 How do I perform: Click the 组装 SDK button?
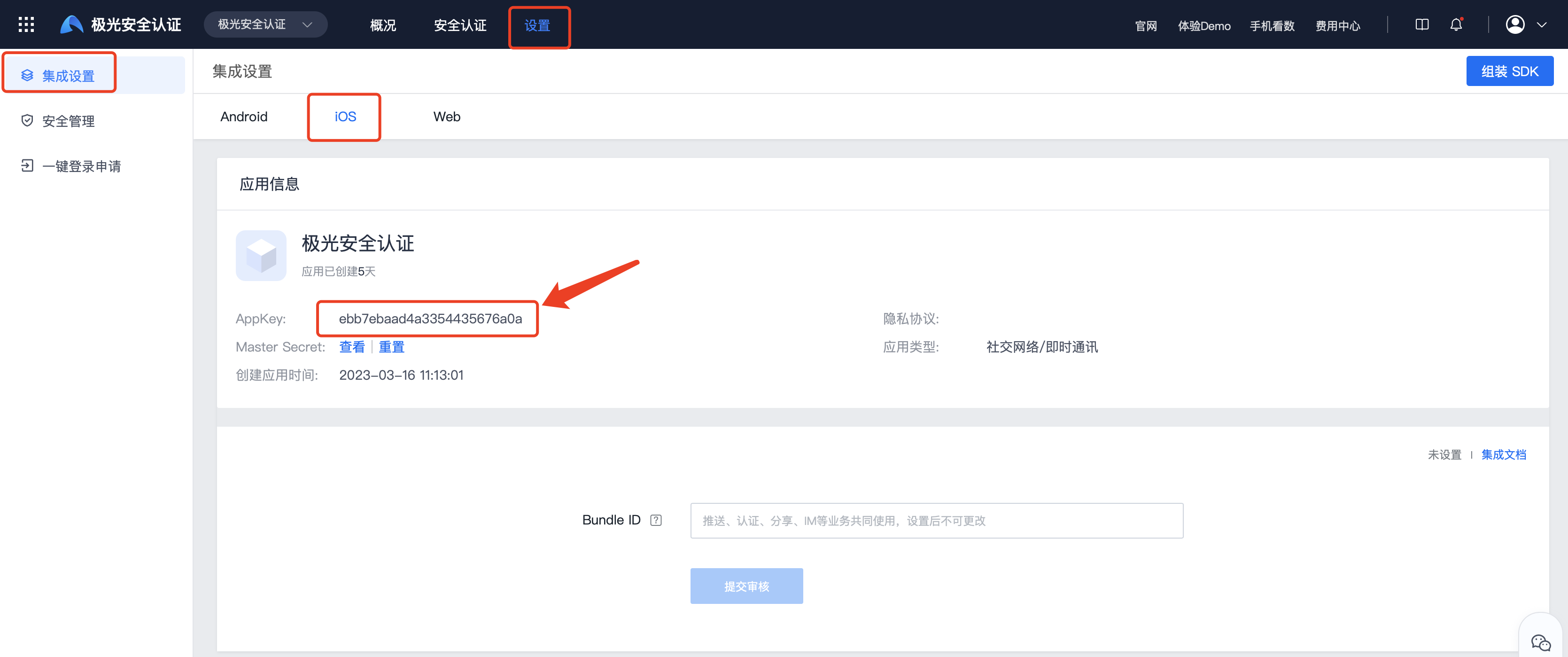(x=1510, y=71)
